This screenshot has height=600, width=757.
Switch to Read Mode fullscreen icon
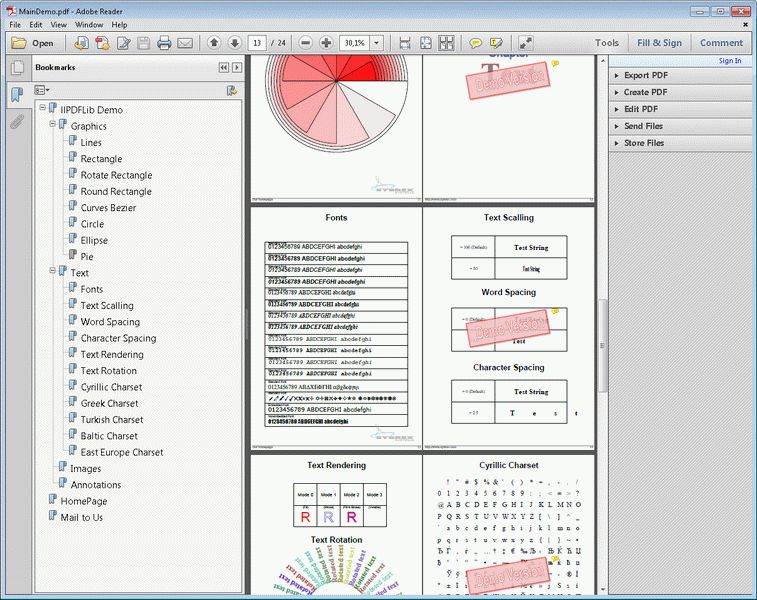coord(525,43)
